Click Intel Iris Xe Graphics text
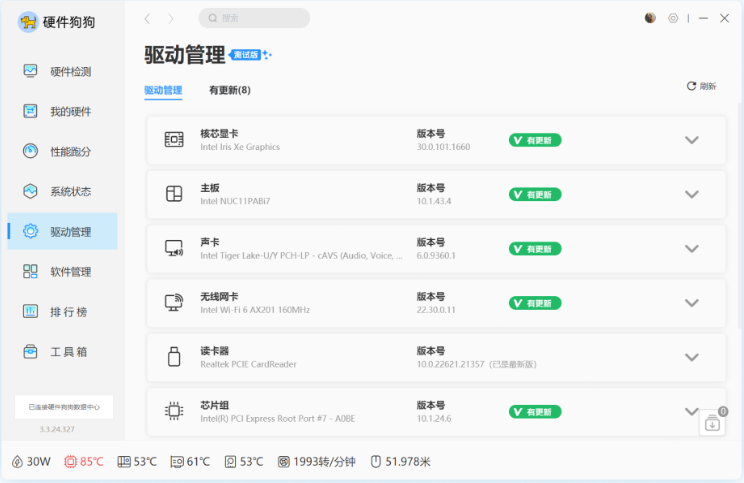This screenshot has height=483, width=744. pos(240,147)
